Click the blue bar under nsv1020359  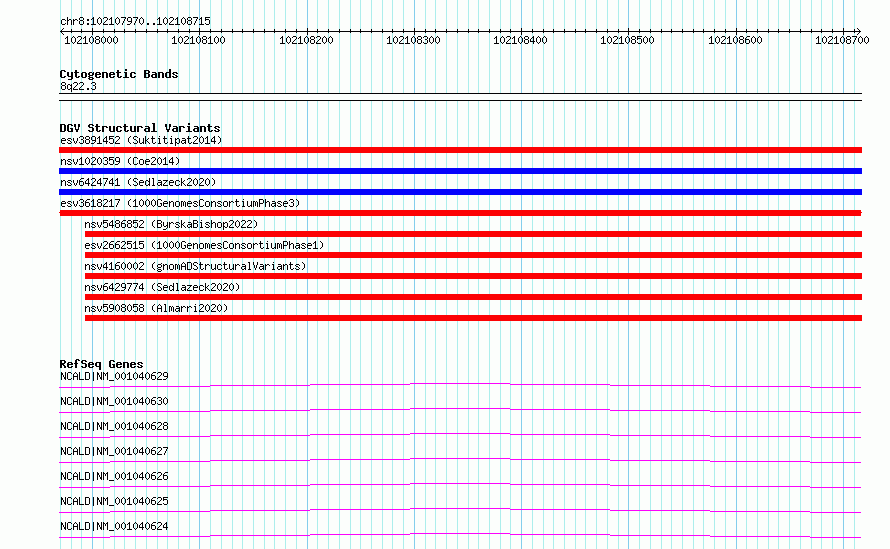click(460, 171)
